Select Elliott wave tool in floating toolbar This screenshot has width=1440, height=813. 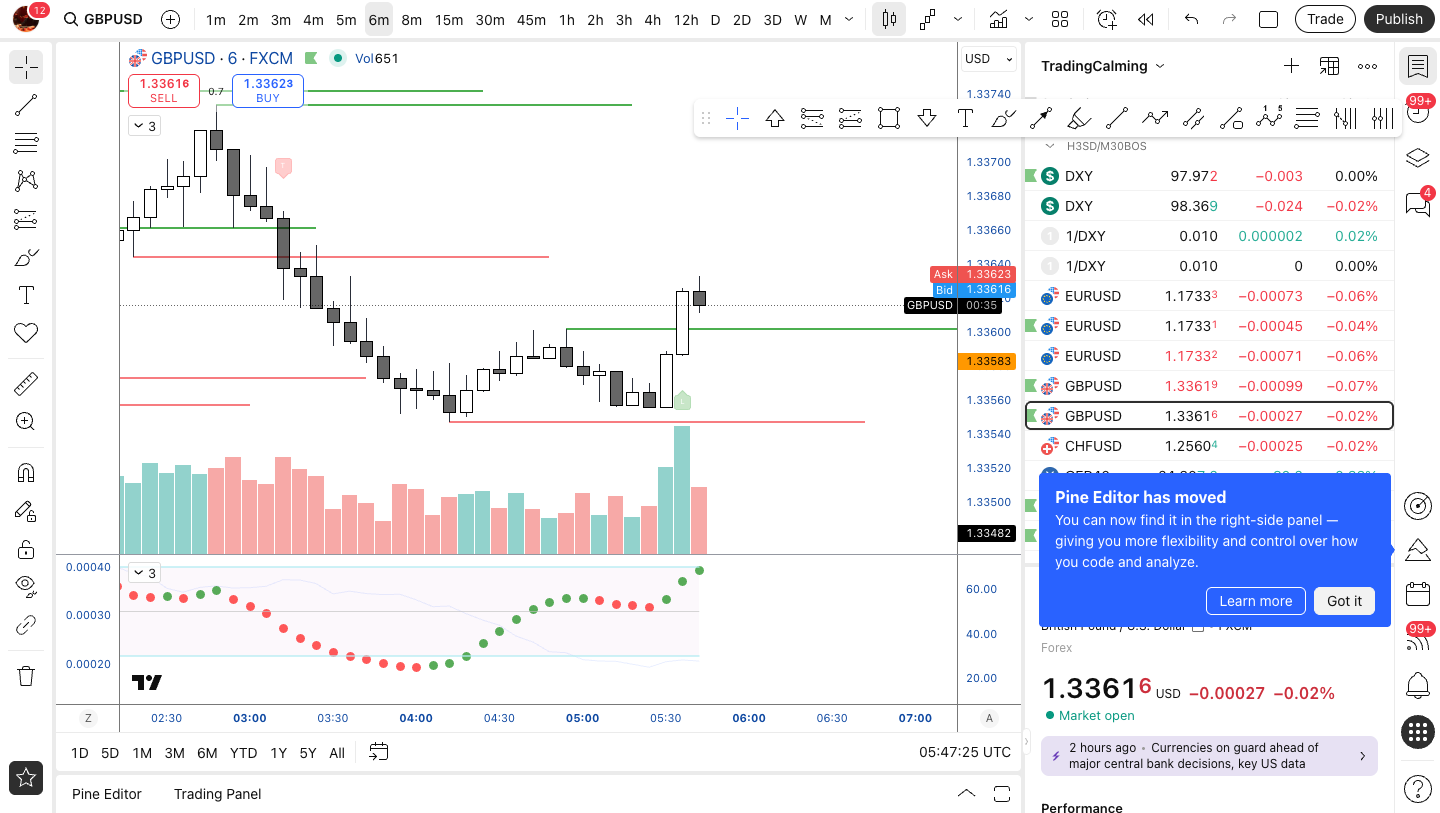(x=1269, y=119)
